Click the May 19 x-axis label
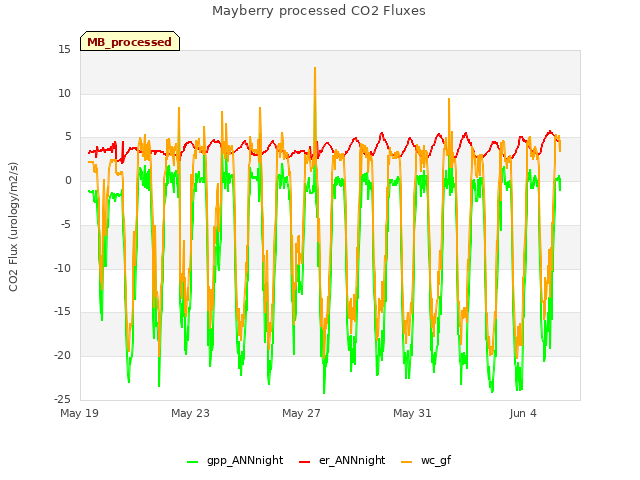The height and width of the screenshot is (480, 640). point(80,413)
